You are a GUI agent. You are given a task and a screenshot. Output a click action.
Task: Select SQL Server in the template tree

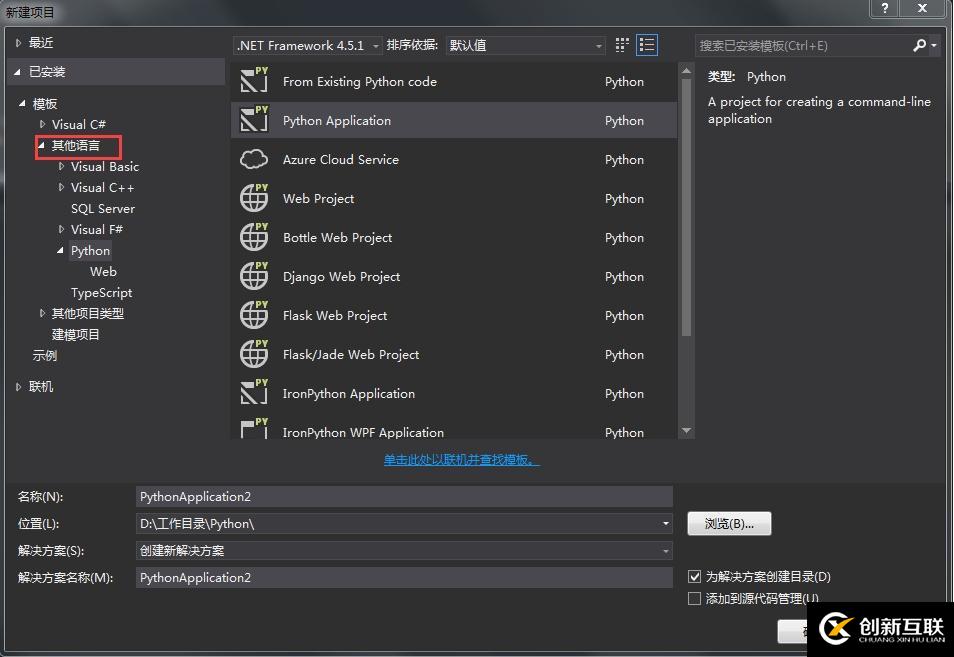coord(103,209)
